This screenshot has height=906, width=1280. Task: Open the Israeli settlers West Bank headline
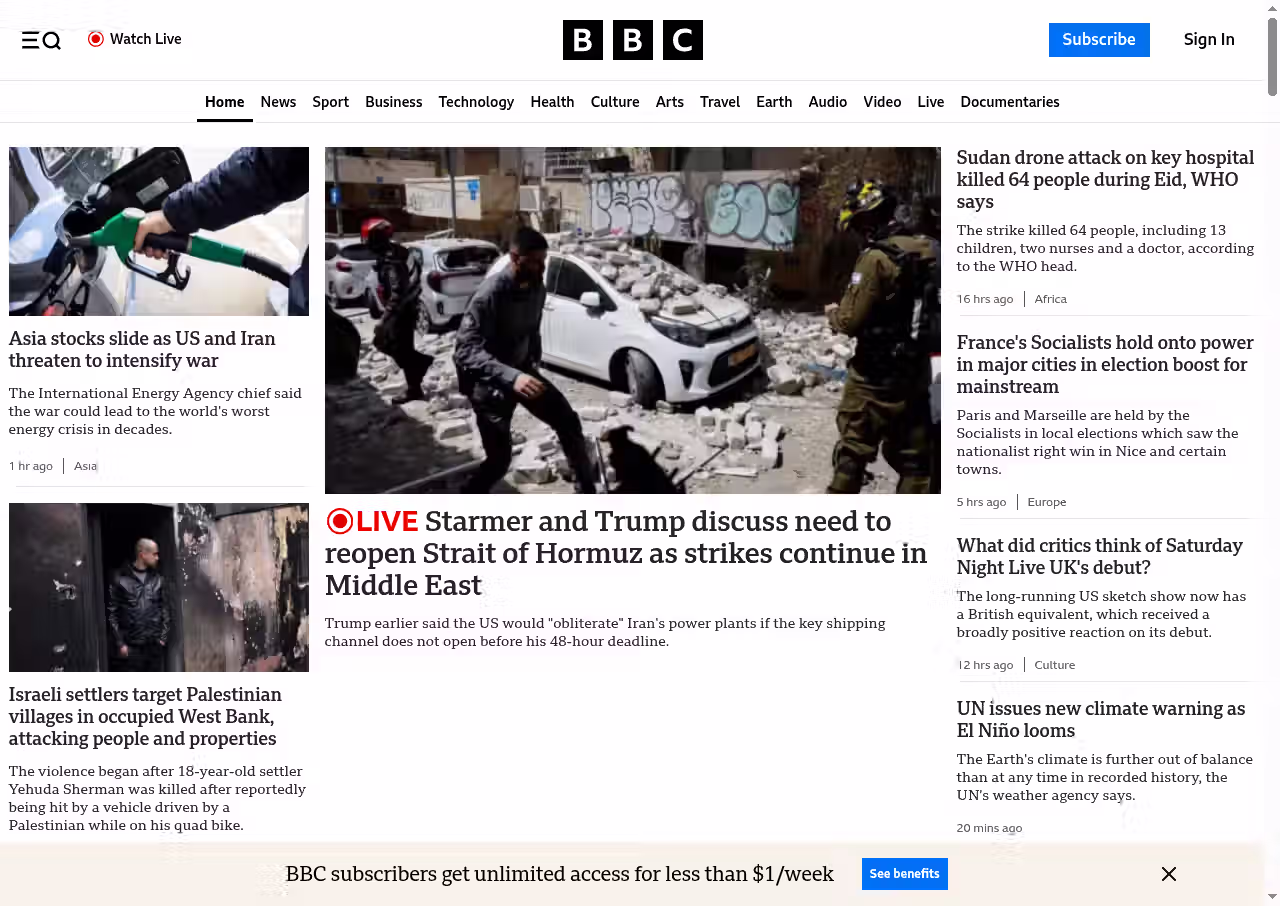pyautogui.click(x=145, y=716)
